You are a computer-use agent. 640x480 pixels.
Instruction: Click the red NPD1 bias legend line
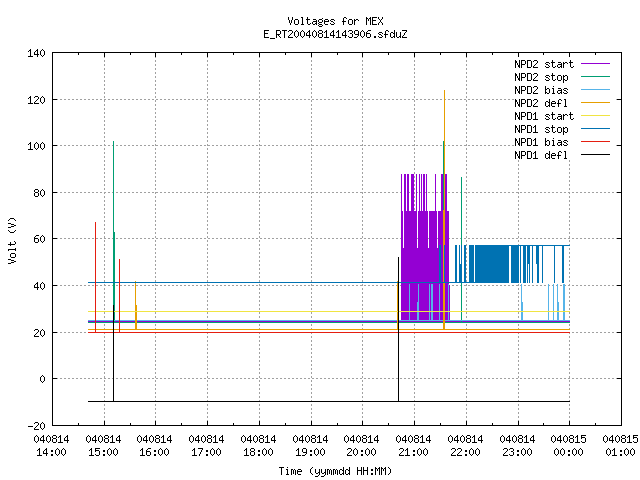[x=596, y=142]
